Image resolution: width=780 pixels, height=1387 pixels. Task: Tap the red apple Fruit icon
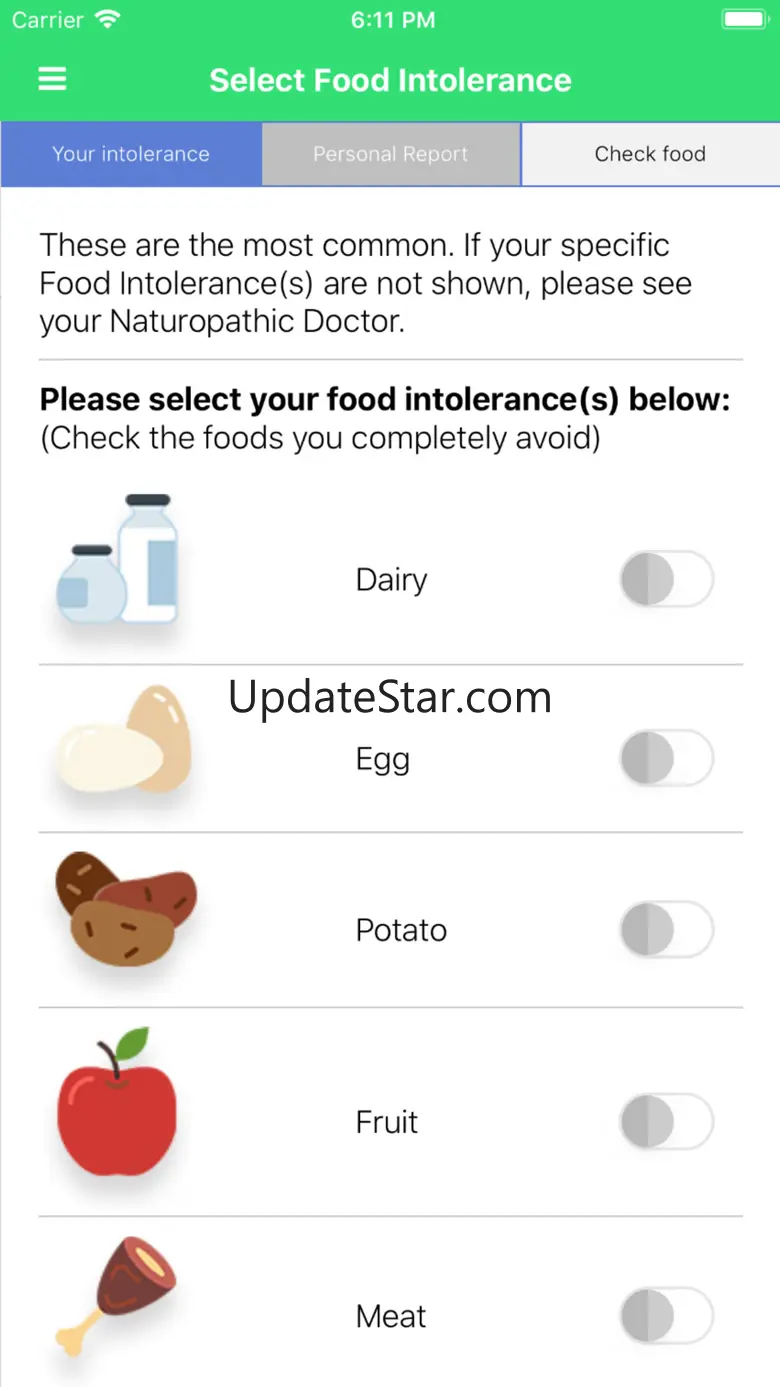116,1103
